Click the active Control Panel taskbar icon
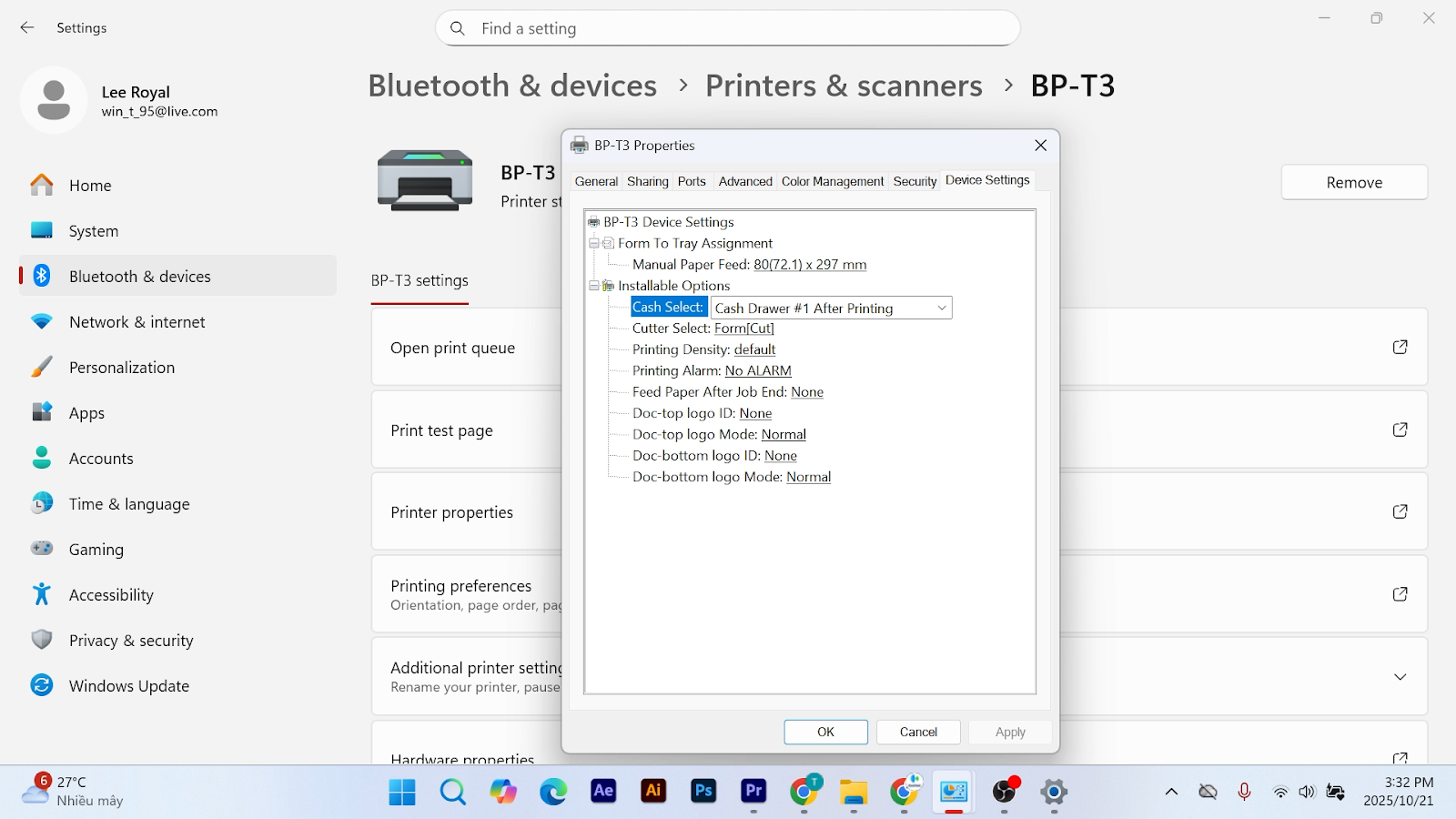 (x=954, y=792)
